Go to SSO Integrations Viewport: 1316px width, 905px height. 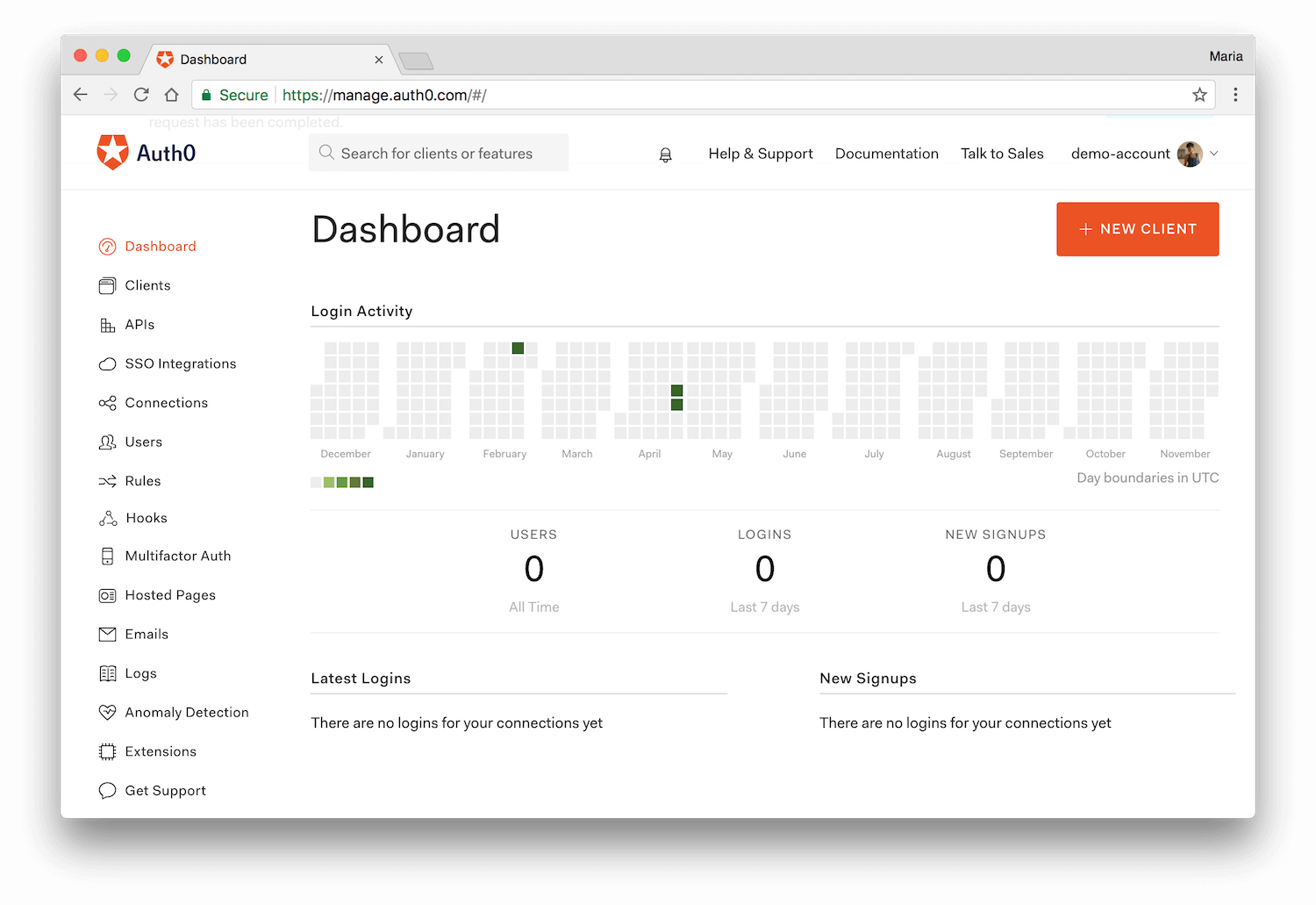pyautogui.click(x=181, y=363)
